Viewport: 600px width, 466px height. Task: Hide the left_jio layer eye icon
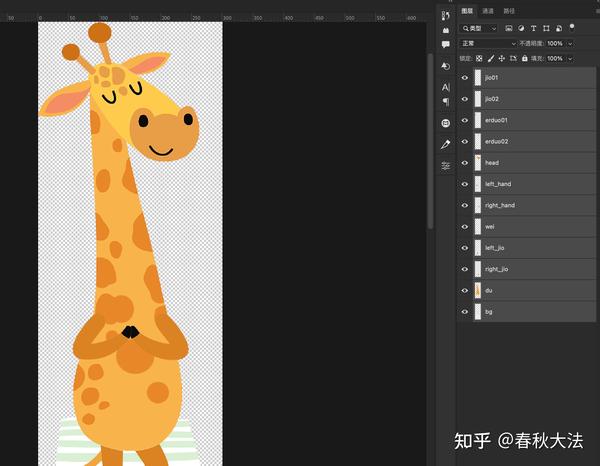[x=465, y=248]
